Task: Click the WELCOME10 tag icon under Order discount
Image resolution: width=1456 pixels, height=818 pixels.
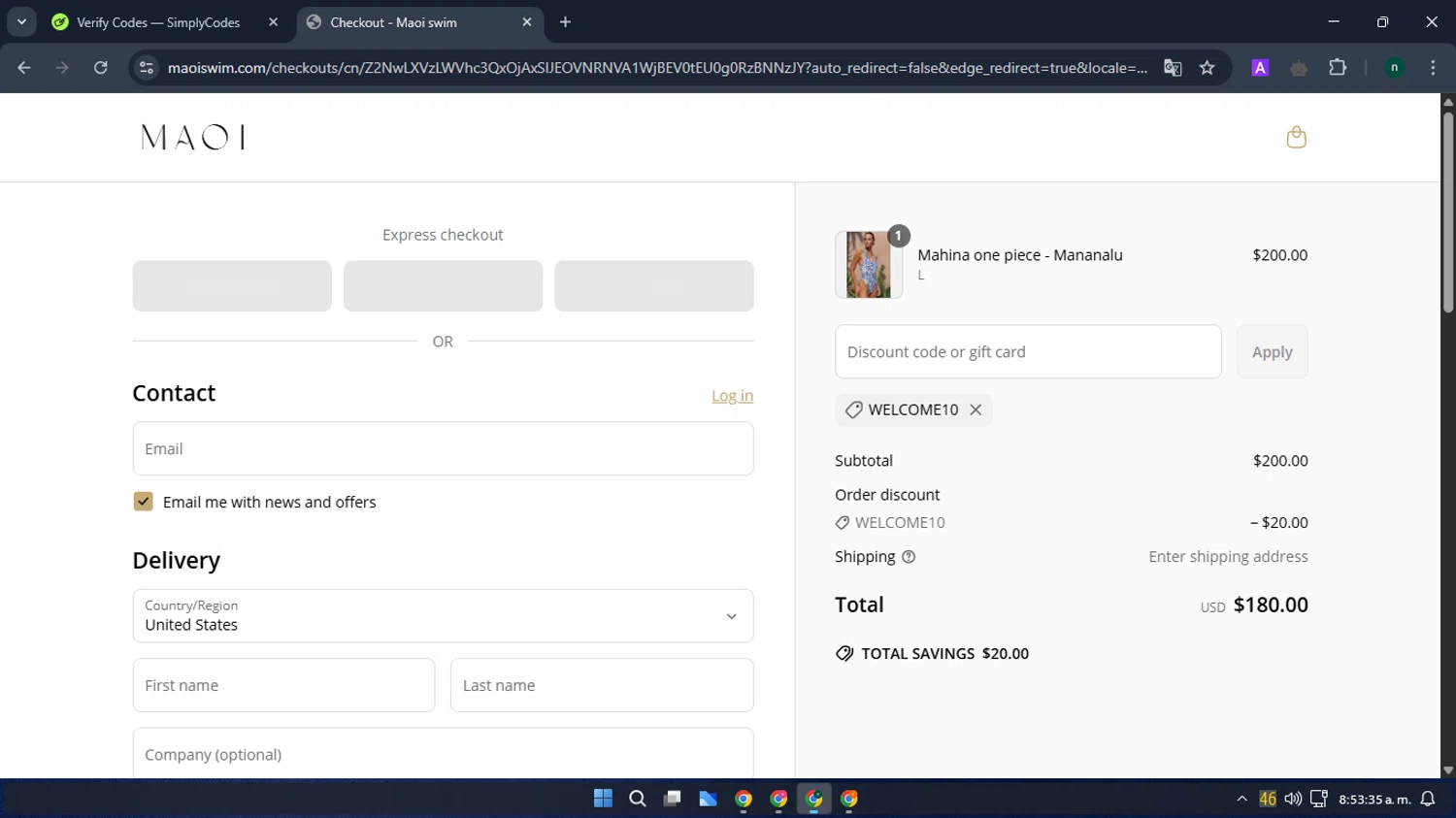Action: [843, 523]
